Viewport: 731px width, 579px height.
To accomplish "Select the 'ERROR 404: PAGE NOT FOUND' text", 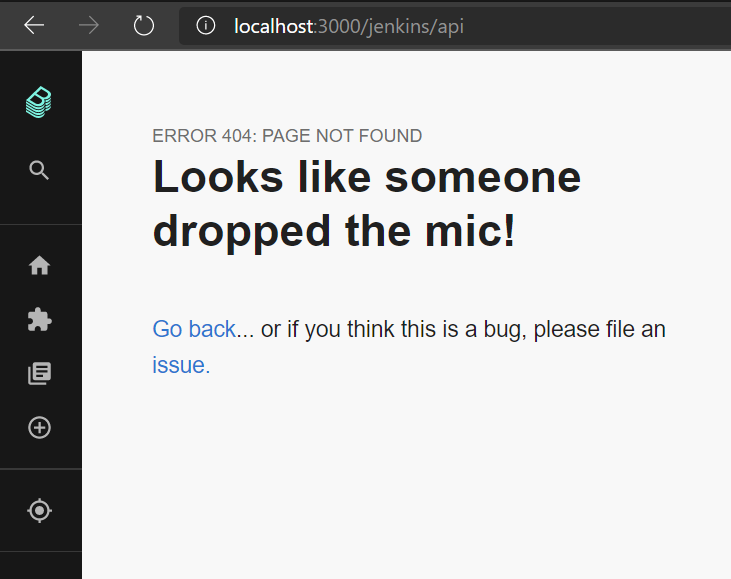I will pyautogui.click(x=287, y=136).
